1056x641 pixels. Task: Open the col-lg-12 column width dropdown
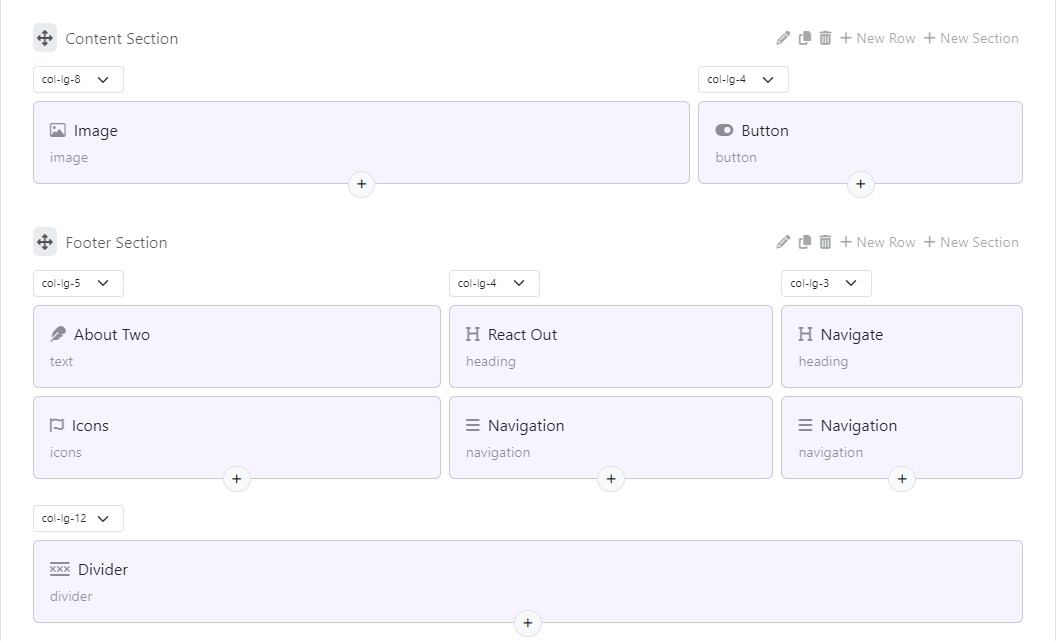point(78,518)
